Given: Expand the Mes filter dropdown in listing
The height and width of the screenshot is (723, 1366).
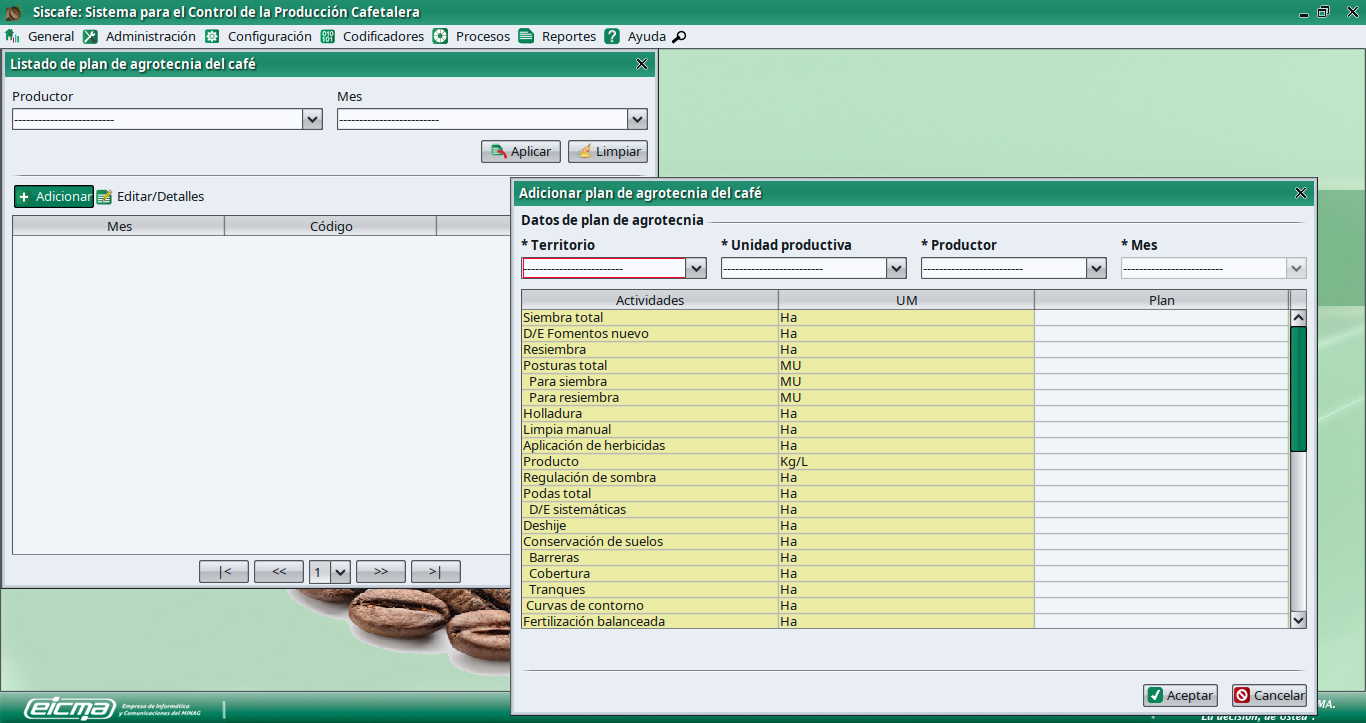Looking at the screenshot, I should (637, 119).
